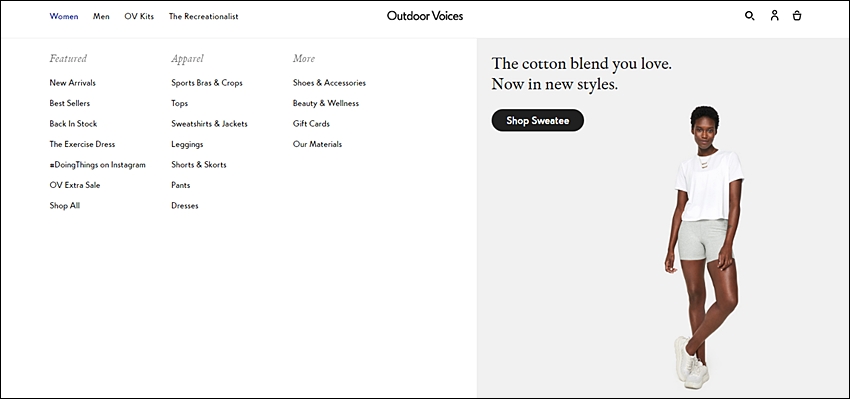
Task: Open Shorts & Skorts category
Action: (199, 165)
